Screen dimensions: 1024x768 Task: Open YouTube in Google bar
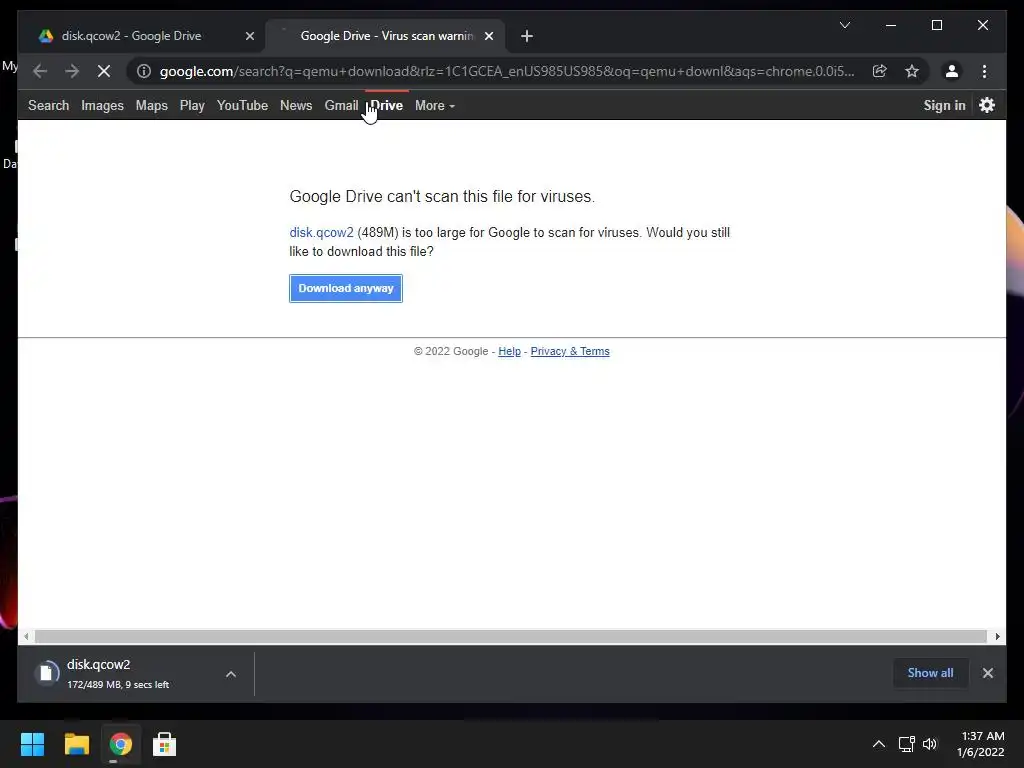tap(242, 105)
